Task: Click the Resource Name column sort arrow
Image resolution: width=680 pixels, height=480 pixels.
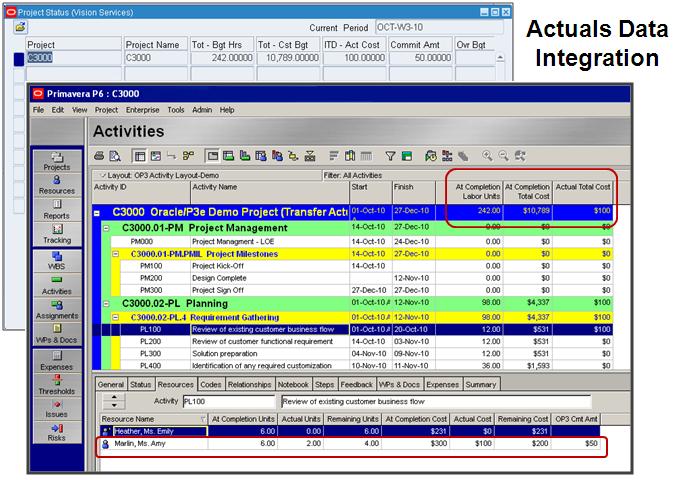Action: 203,419
